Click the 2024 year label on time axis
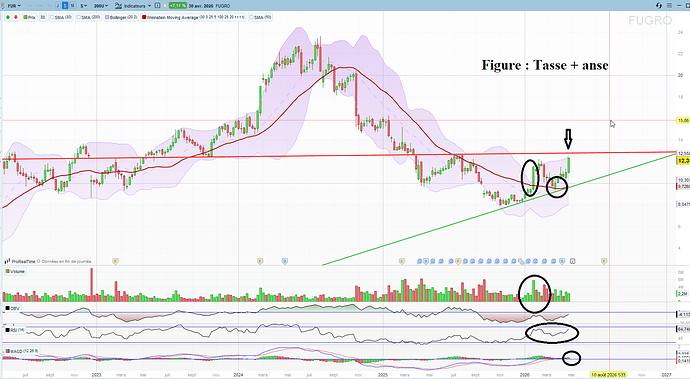This screenshot has height=379, width=690. point(238,375)
